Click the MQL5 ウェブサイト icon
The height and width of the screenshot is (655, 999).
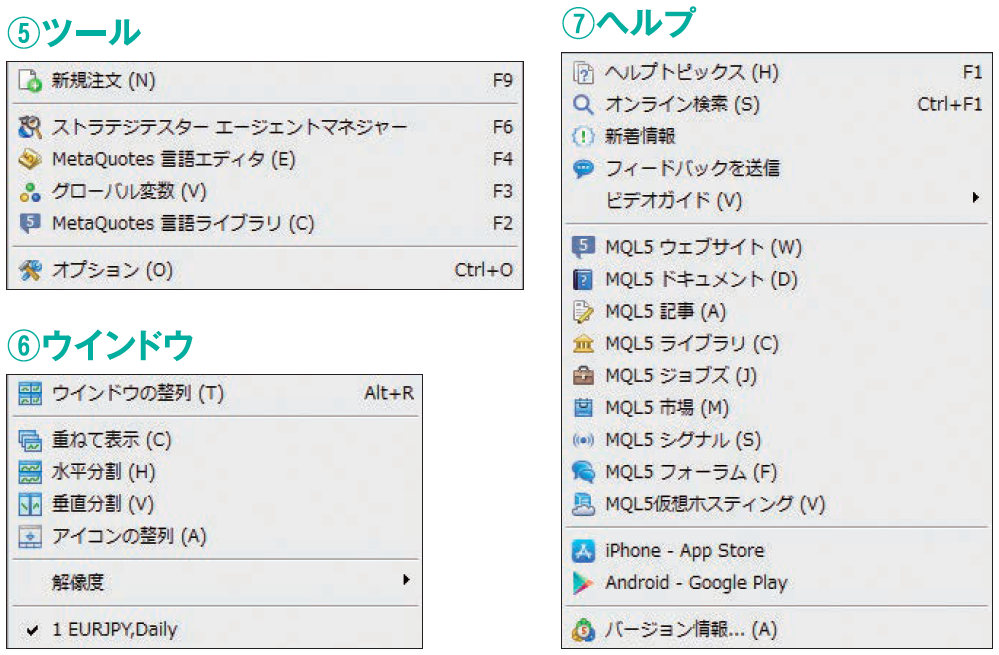583,247
